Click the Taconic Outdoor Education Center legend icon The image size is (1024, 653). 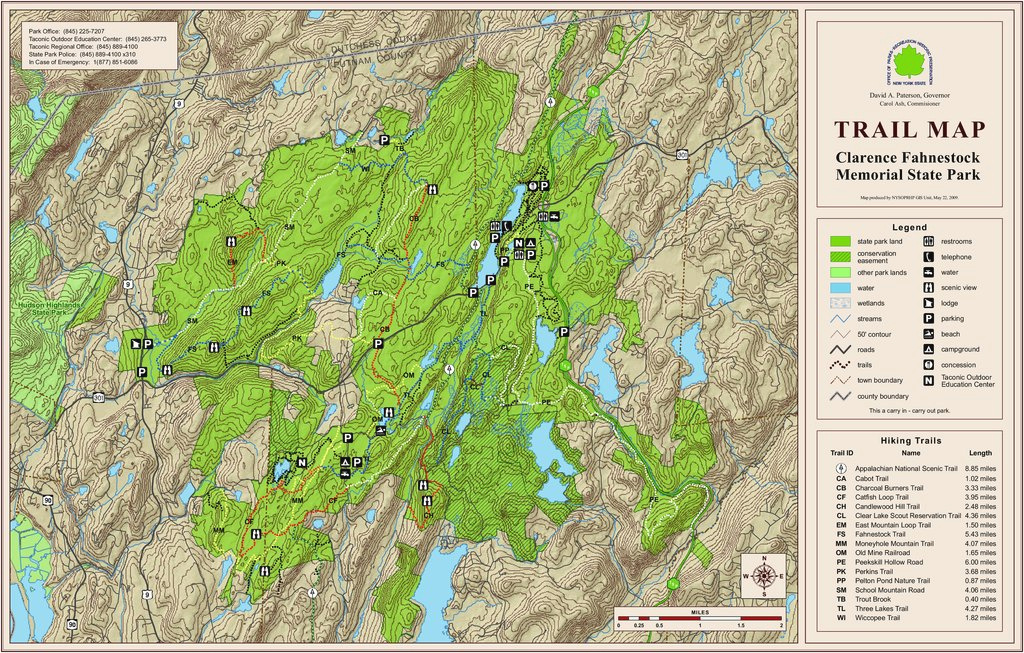point(929,380)
